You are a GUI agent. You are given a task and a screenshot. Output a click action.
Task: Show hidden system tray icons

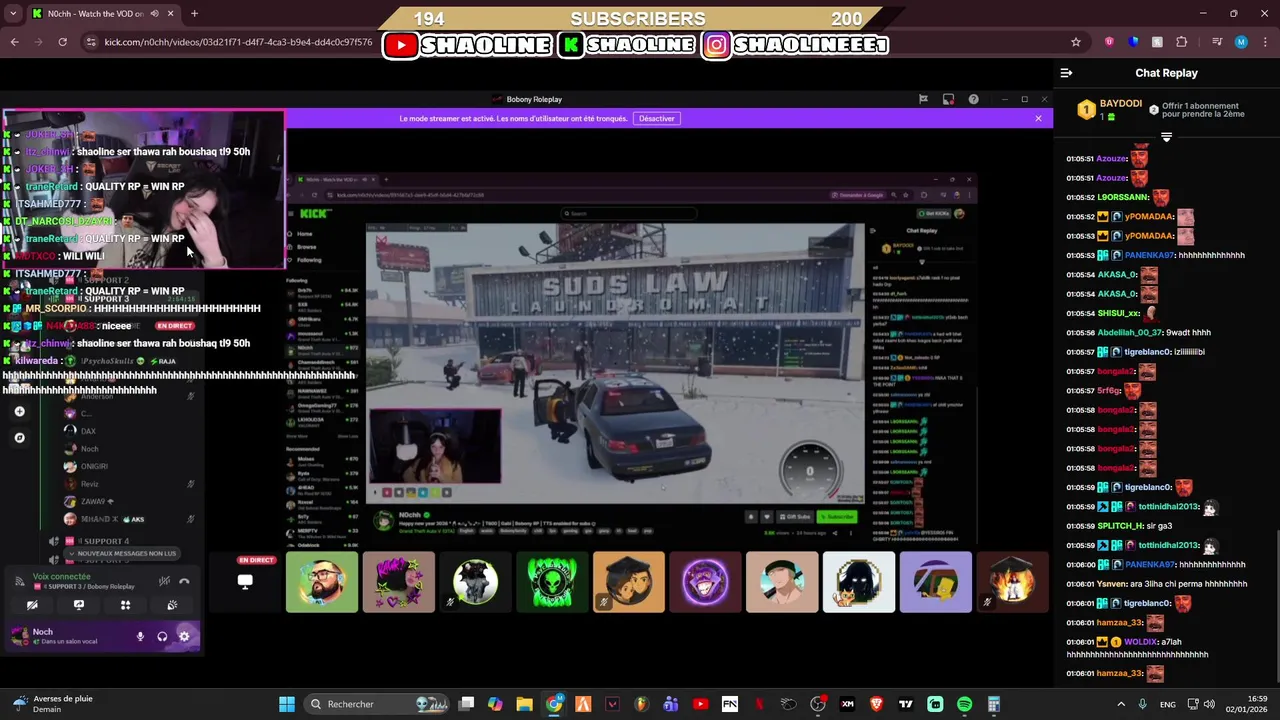click(1121, 704)
